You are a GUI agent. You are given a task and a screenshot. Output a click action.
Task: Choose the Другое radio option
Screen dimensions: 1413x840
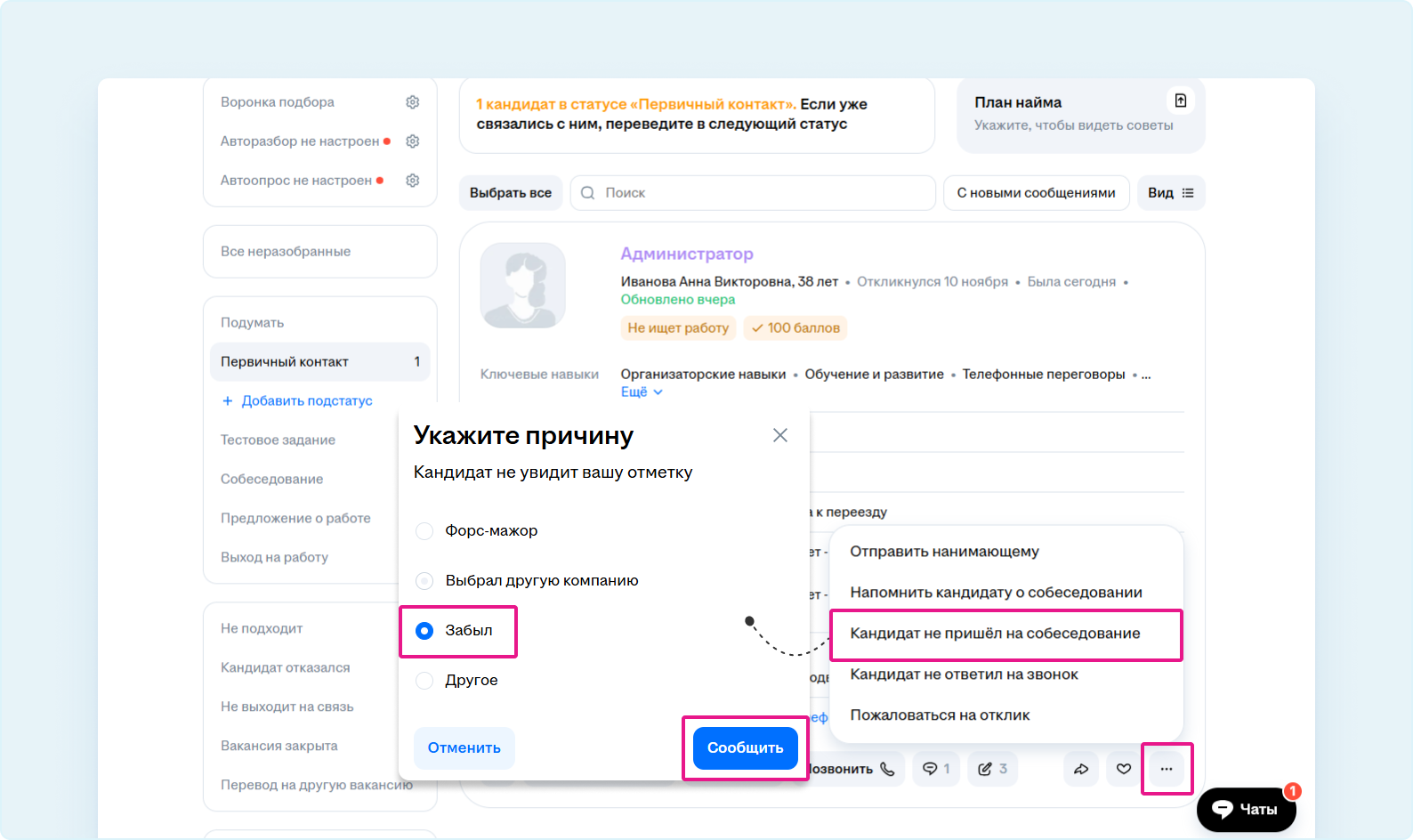pyautogui.click(x=424, y=681)
